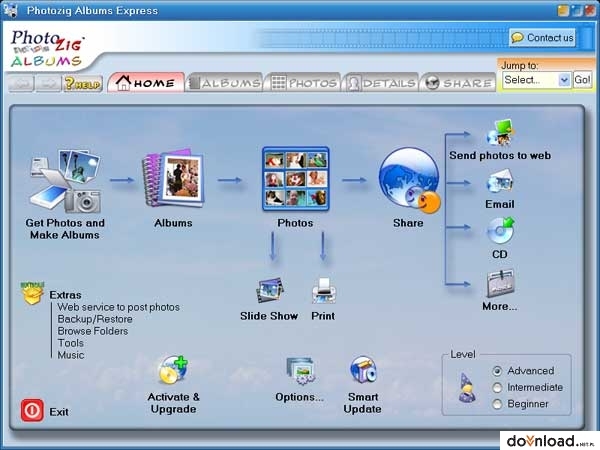
Task: Click the CD disc icon
Action: pyautogui.click(x=500, y=231)
